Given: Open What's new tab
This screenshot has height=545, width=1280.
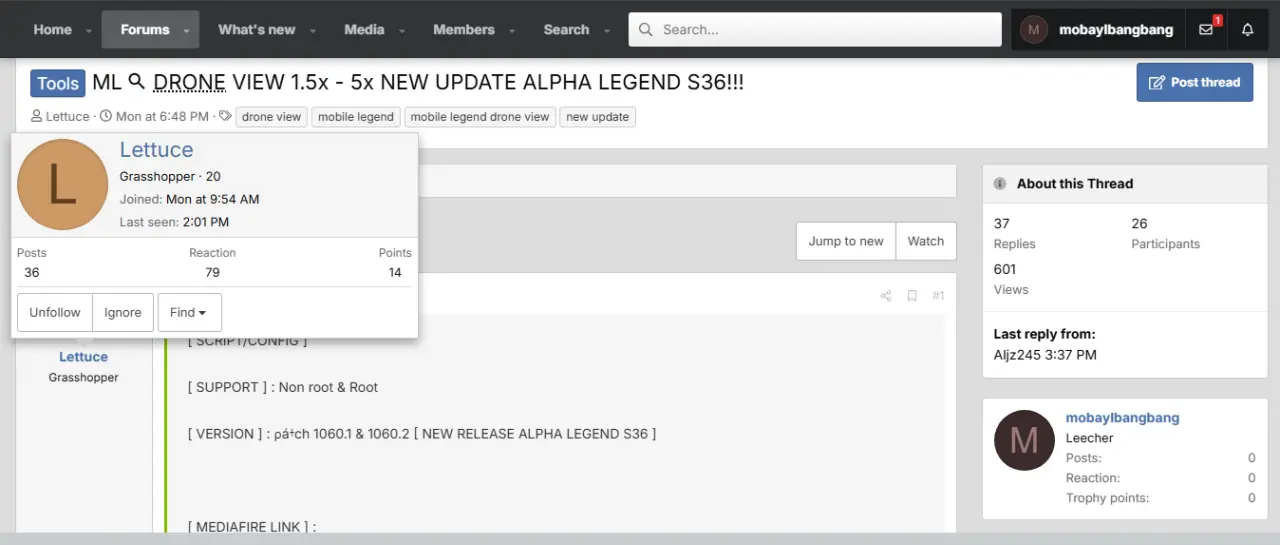Looking at the screenshot, I should pyautogui.click(x=257, y=30).
